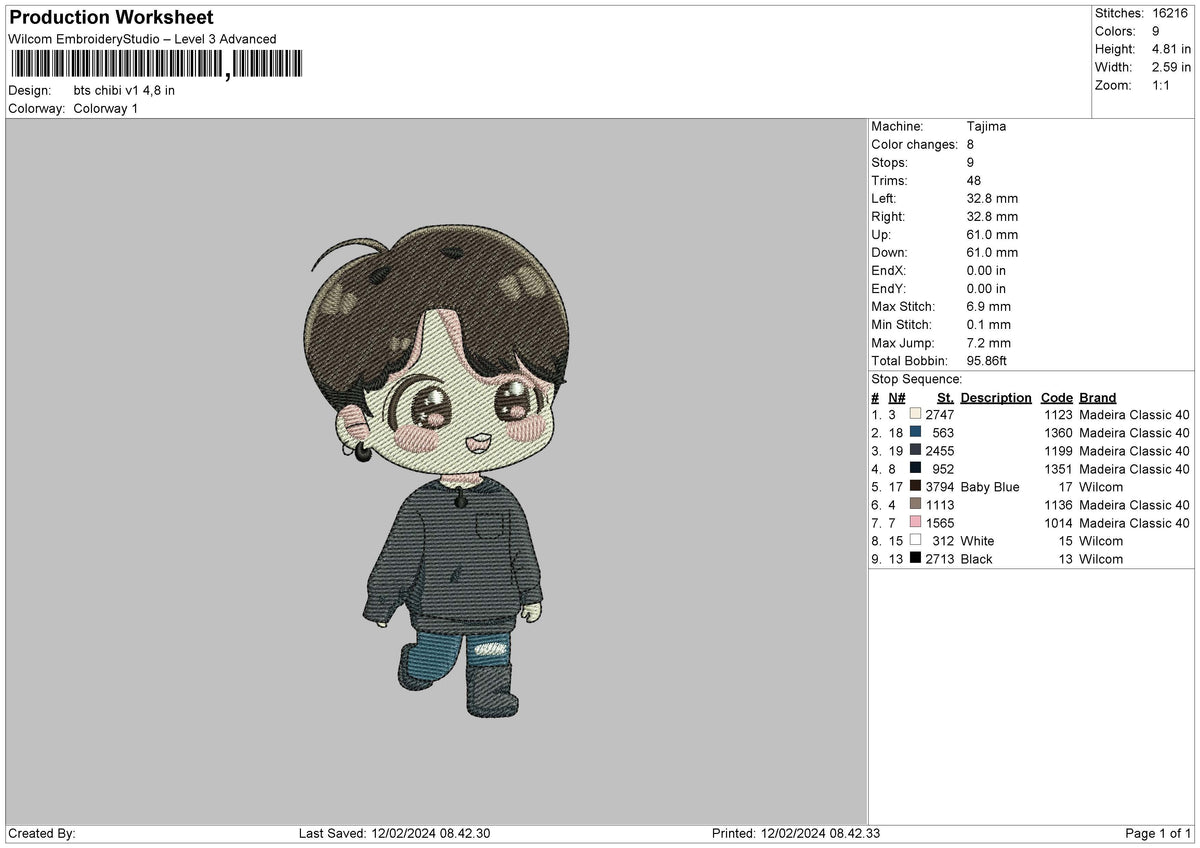The height and width of the screenshot is (848, 1200).
Task: Select the pink swatch in stop sequence row 7
Action: pos(914,523)
